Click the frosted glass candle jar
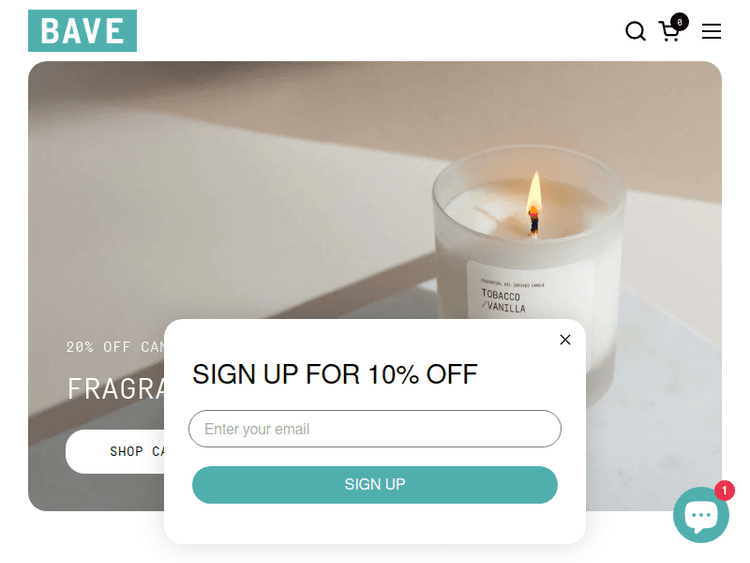750x563 pixels. tap(529, 230)
